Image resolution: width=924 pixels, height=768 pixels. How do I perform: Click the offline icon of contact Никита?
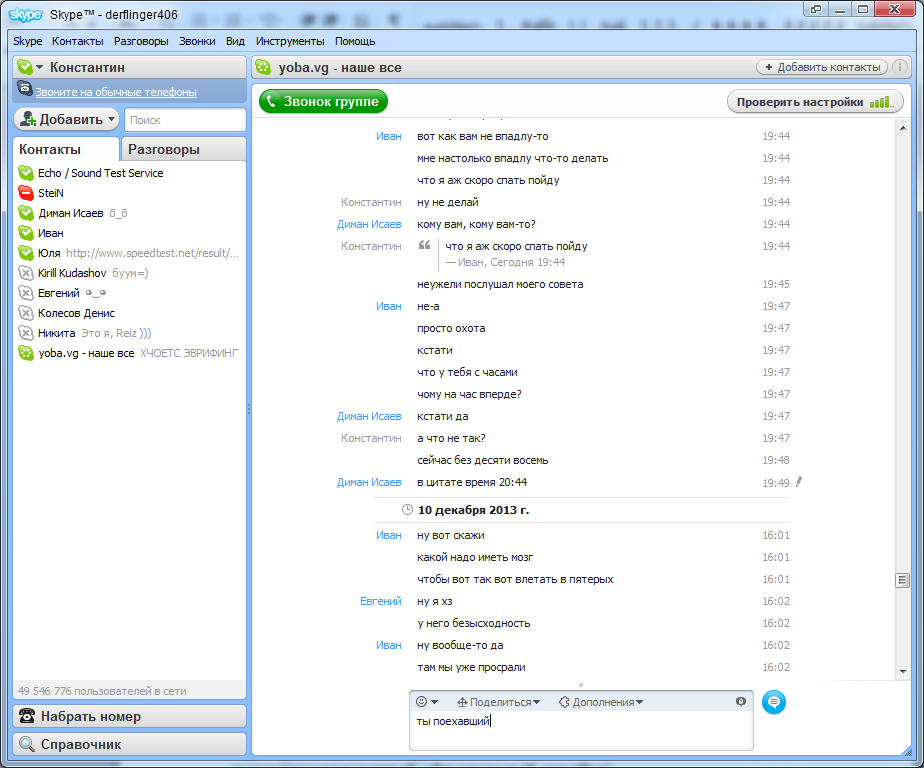(26, 333)
